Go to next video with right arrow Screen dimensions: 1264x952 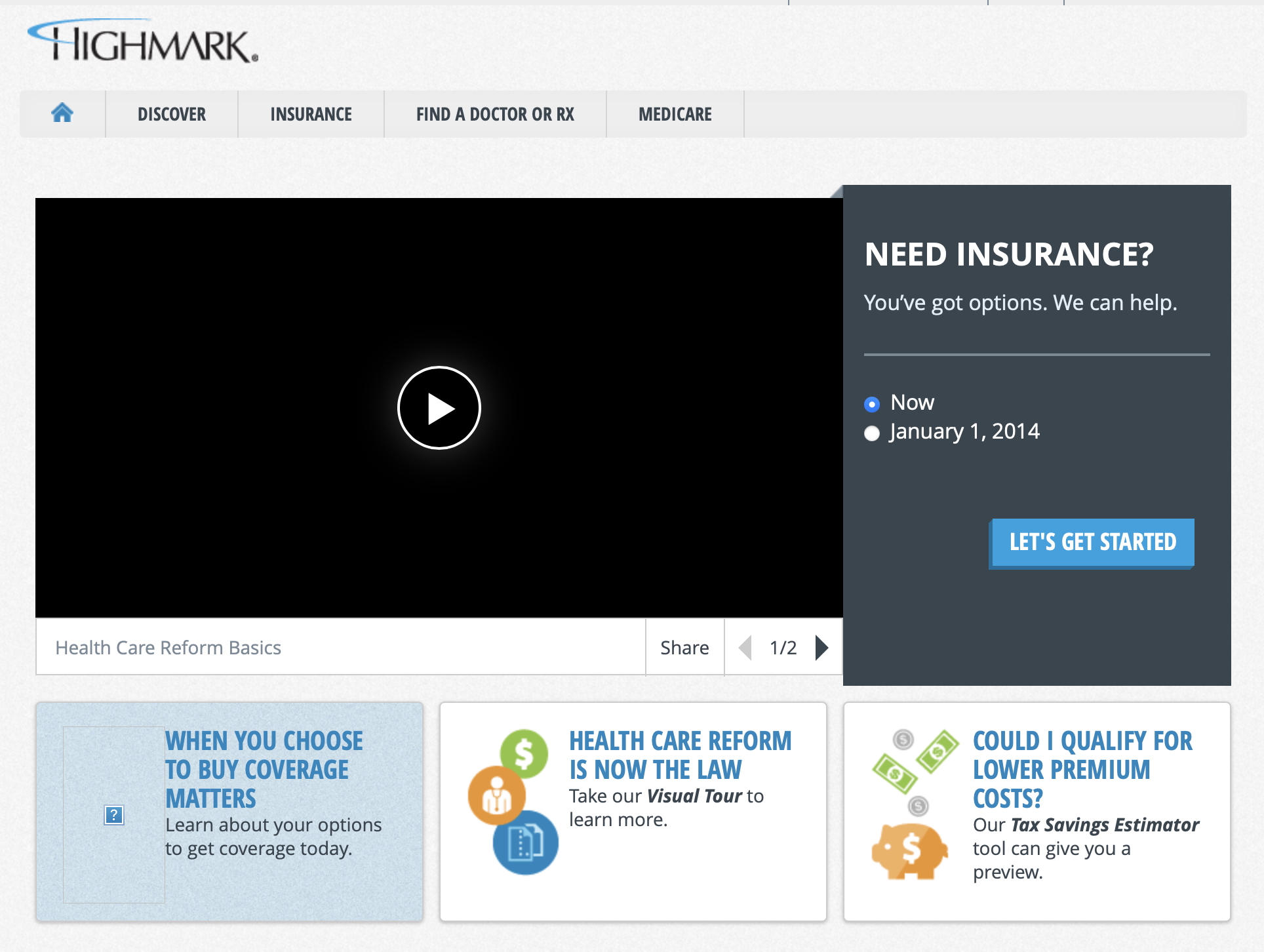point(821,648)
